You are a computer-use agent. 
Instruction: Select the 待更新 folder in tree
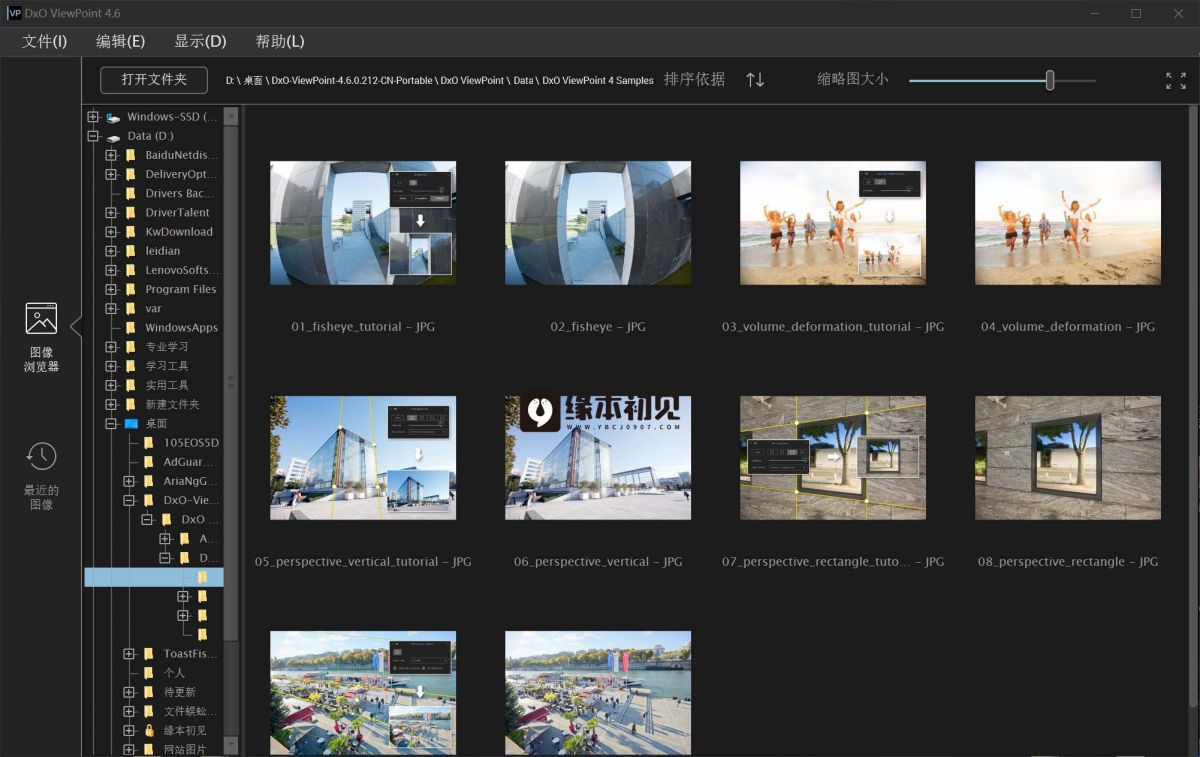[179, 691]
